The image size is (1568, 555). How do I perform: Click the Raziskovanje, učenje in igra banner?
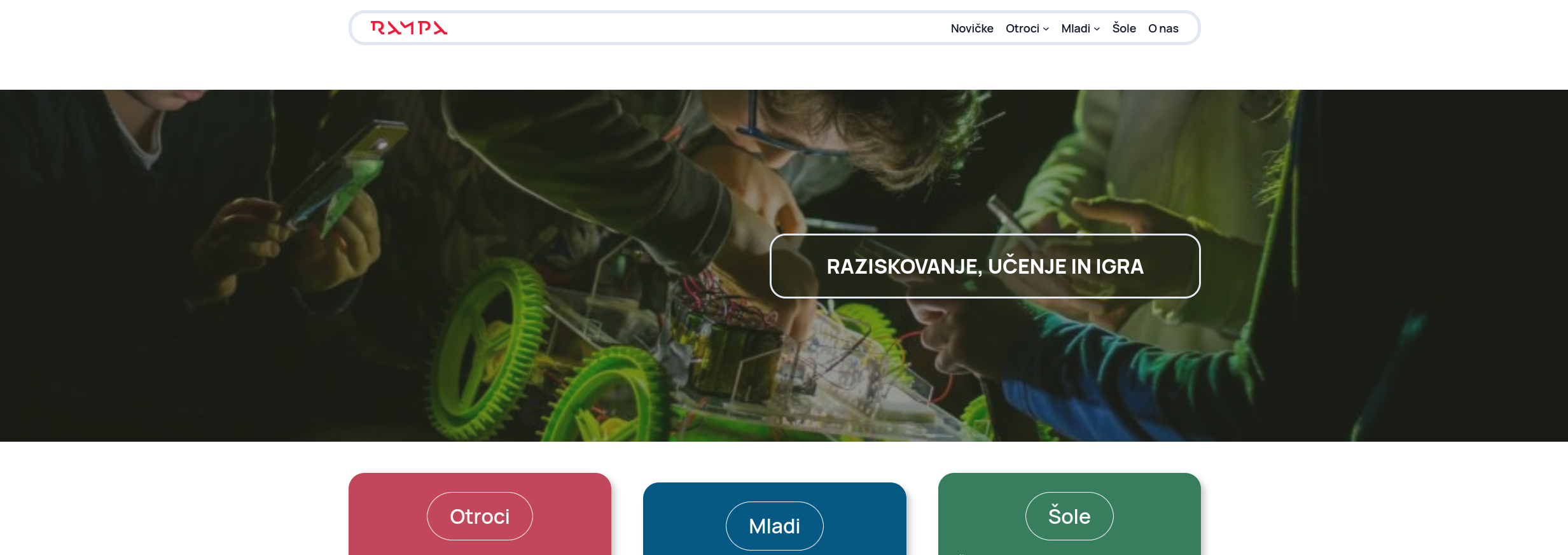(x=985, y=266)
